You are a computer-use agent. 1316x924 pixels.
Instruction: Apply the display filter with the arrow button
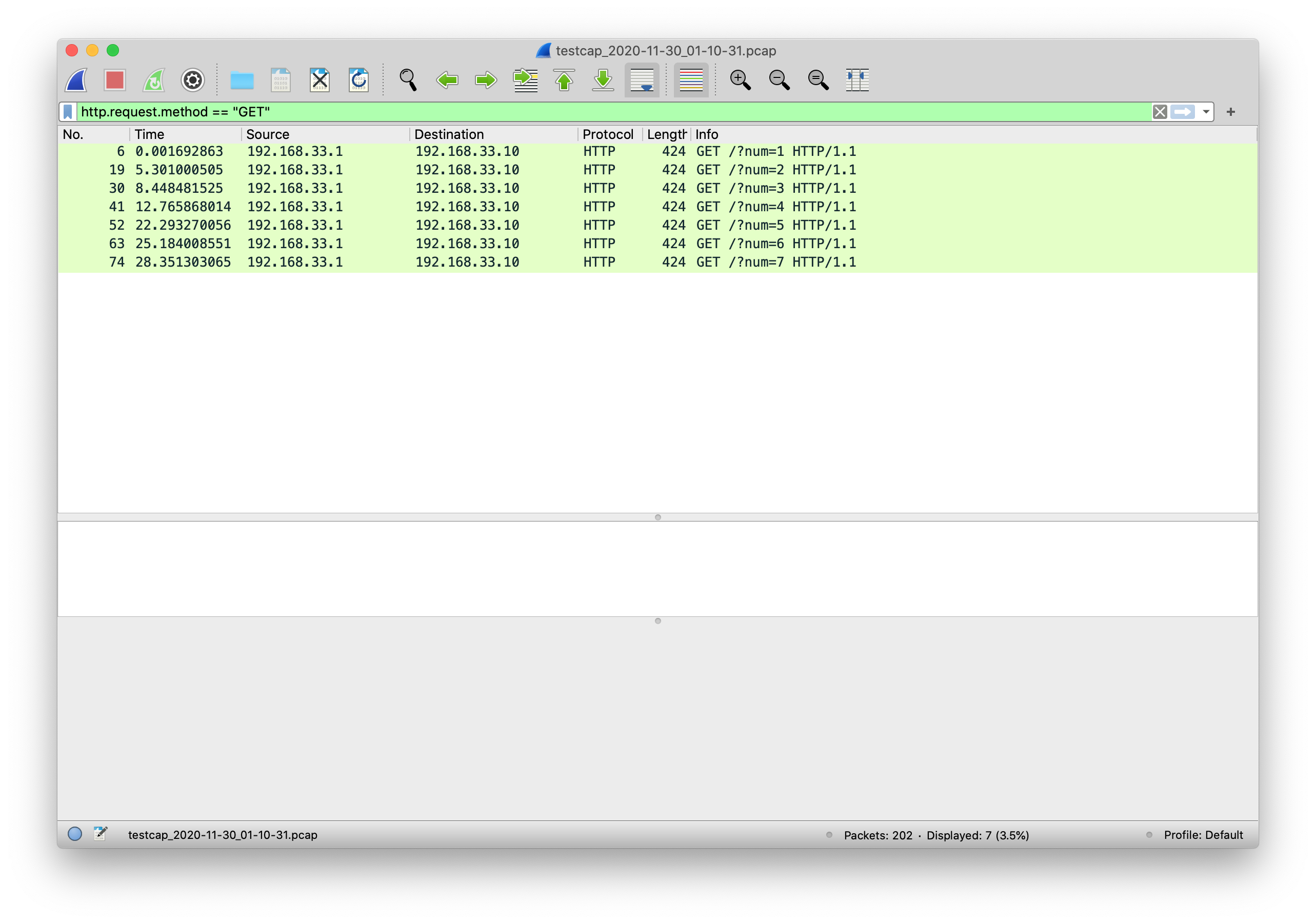point(1183,112)
